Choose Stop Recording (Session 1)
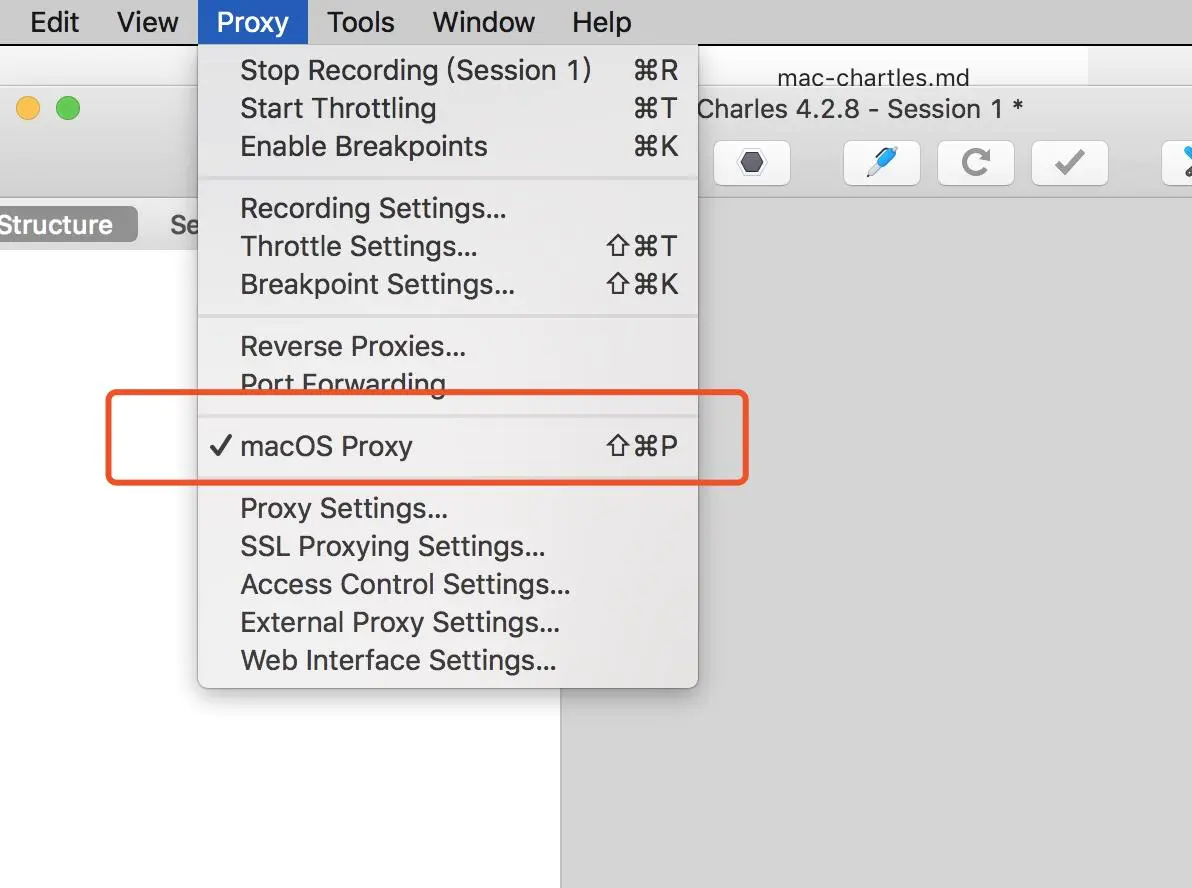The height and width of the screenshot is (888, 1192). pos(448,70)
